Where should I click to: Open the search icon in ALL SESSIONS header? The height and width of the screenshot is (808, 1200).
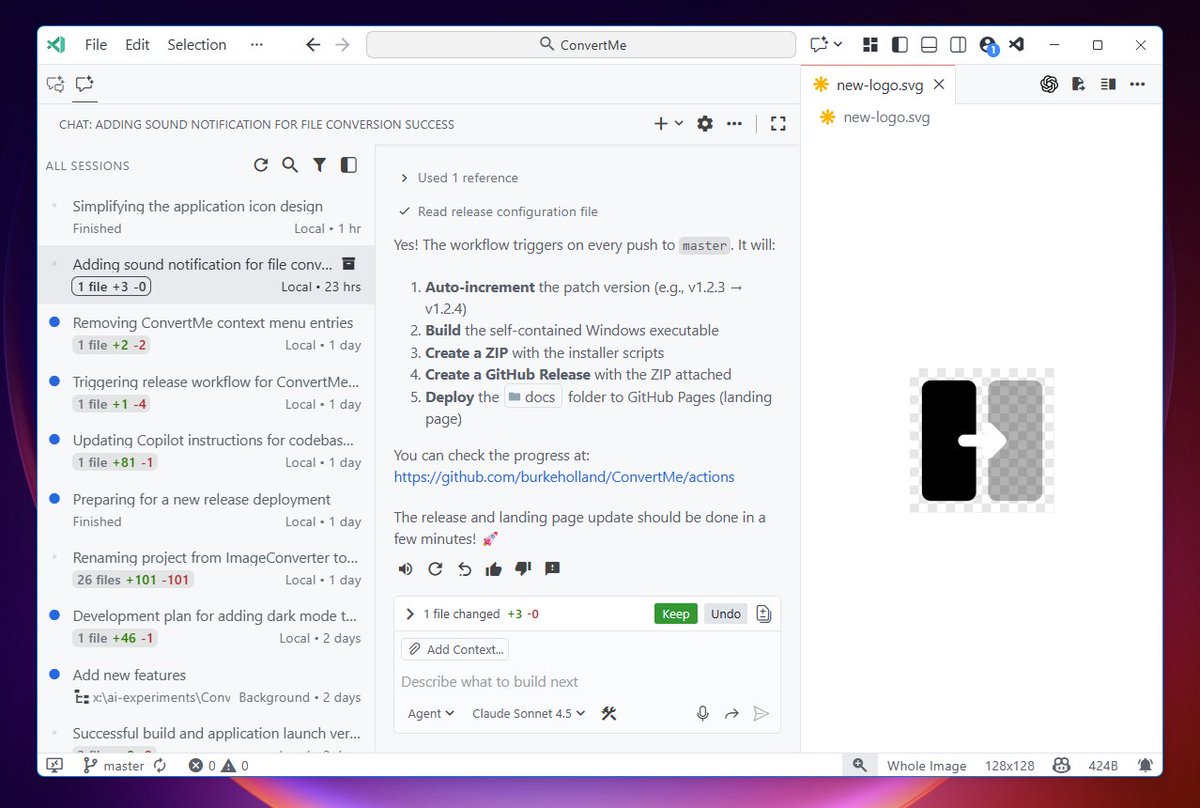click(290, 165)
